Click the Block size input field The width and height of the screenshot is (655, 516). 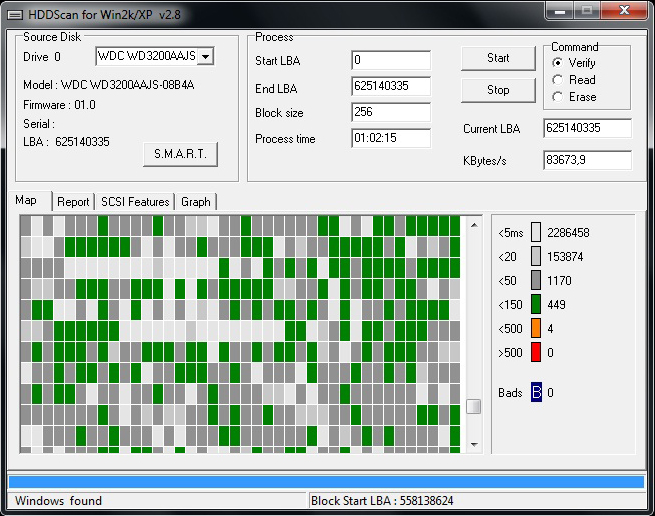pyautogui.click(x=391, y=112)
